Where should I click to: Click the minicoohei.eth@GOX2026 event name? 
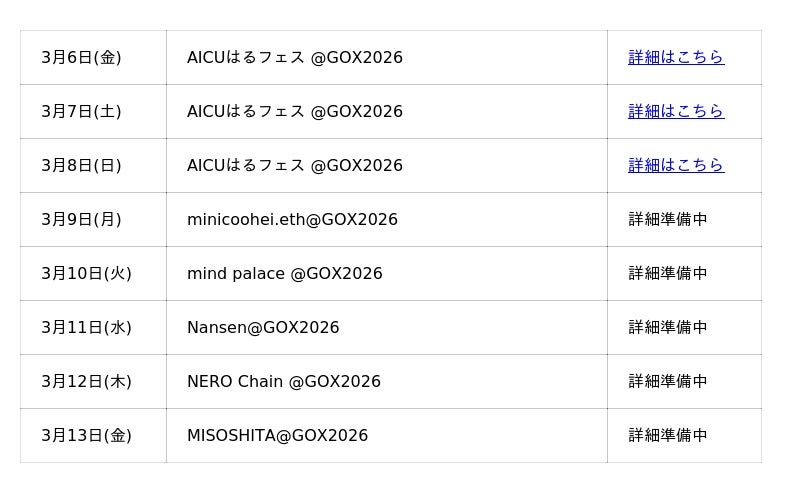coord(292,220)
